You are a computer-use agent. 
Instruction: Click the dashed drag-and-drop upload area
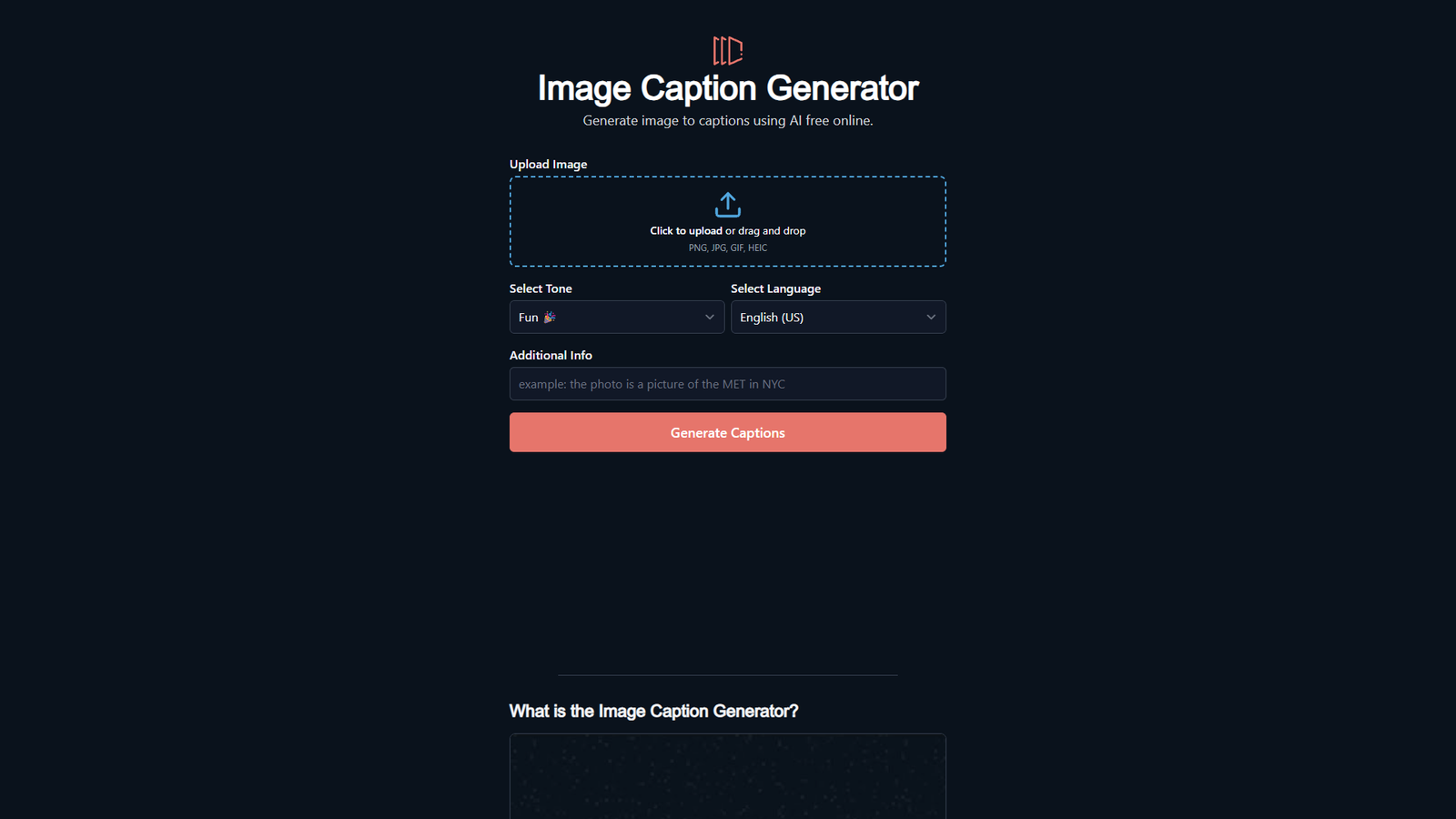(x=727, y=221)
